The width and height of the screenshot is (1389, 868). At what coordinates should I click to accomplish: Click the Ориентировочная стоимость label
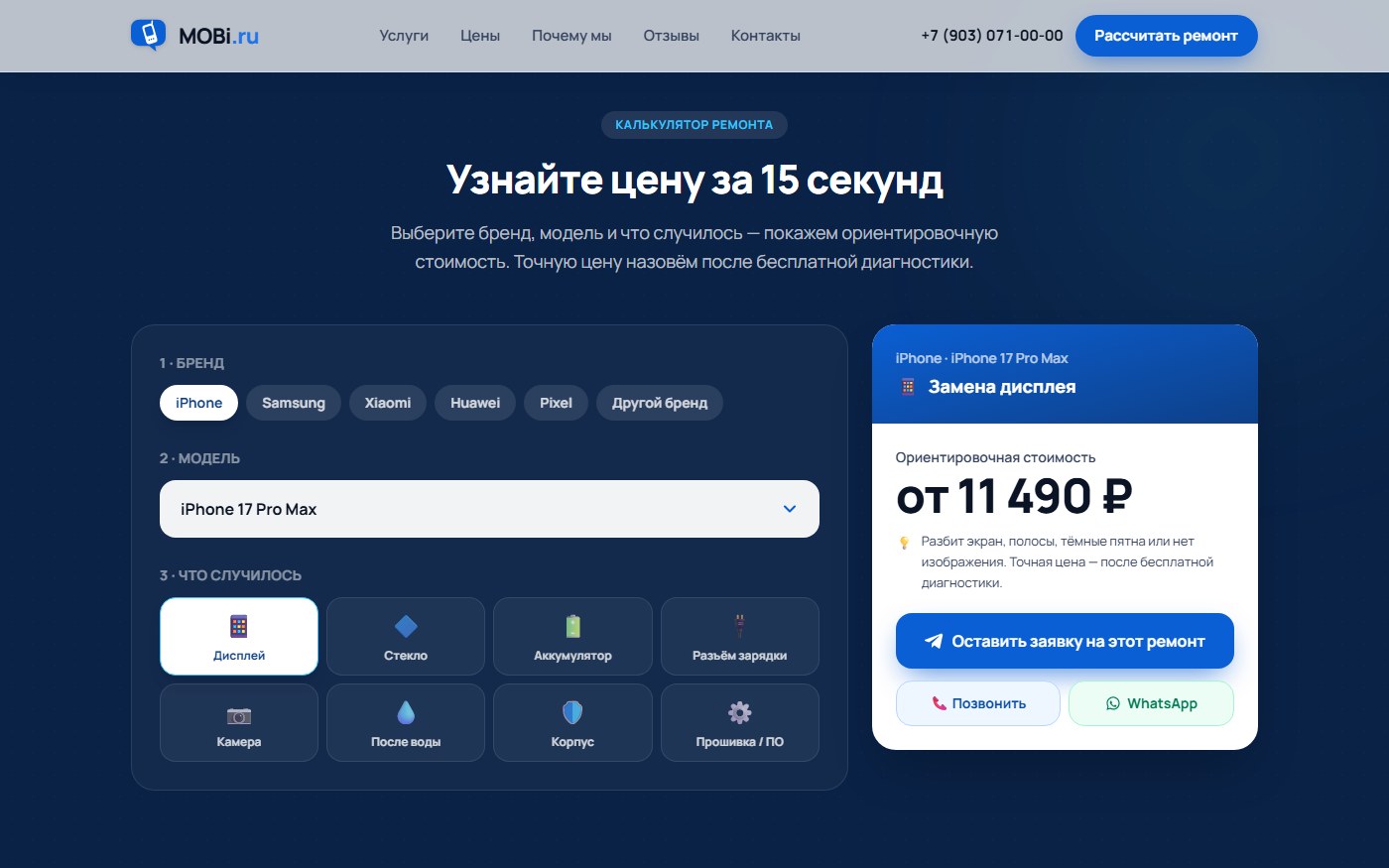pyautogui.click(x=995, y=457)
